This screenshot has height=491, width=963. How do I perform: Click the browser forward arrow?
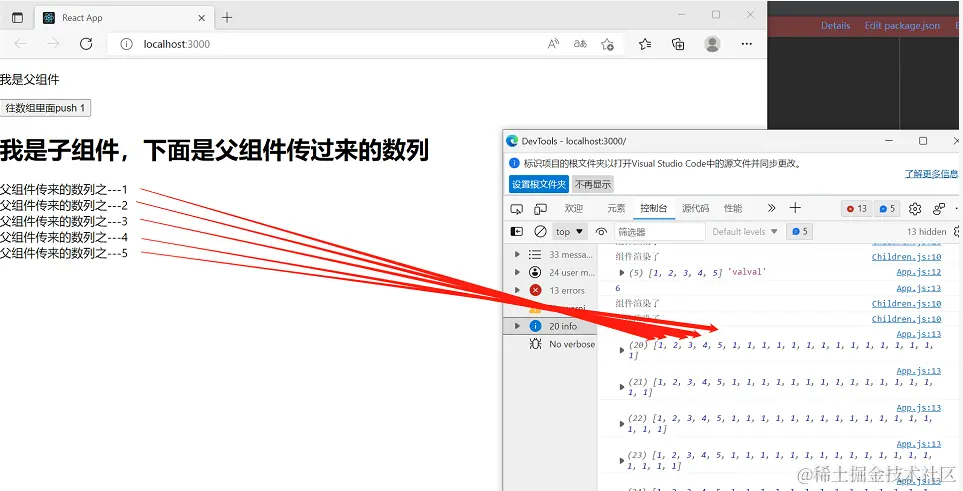point(53,44)
